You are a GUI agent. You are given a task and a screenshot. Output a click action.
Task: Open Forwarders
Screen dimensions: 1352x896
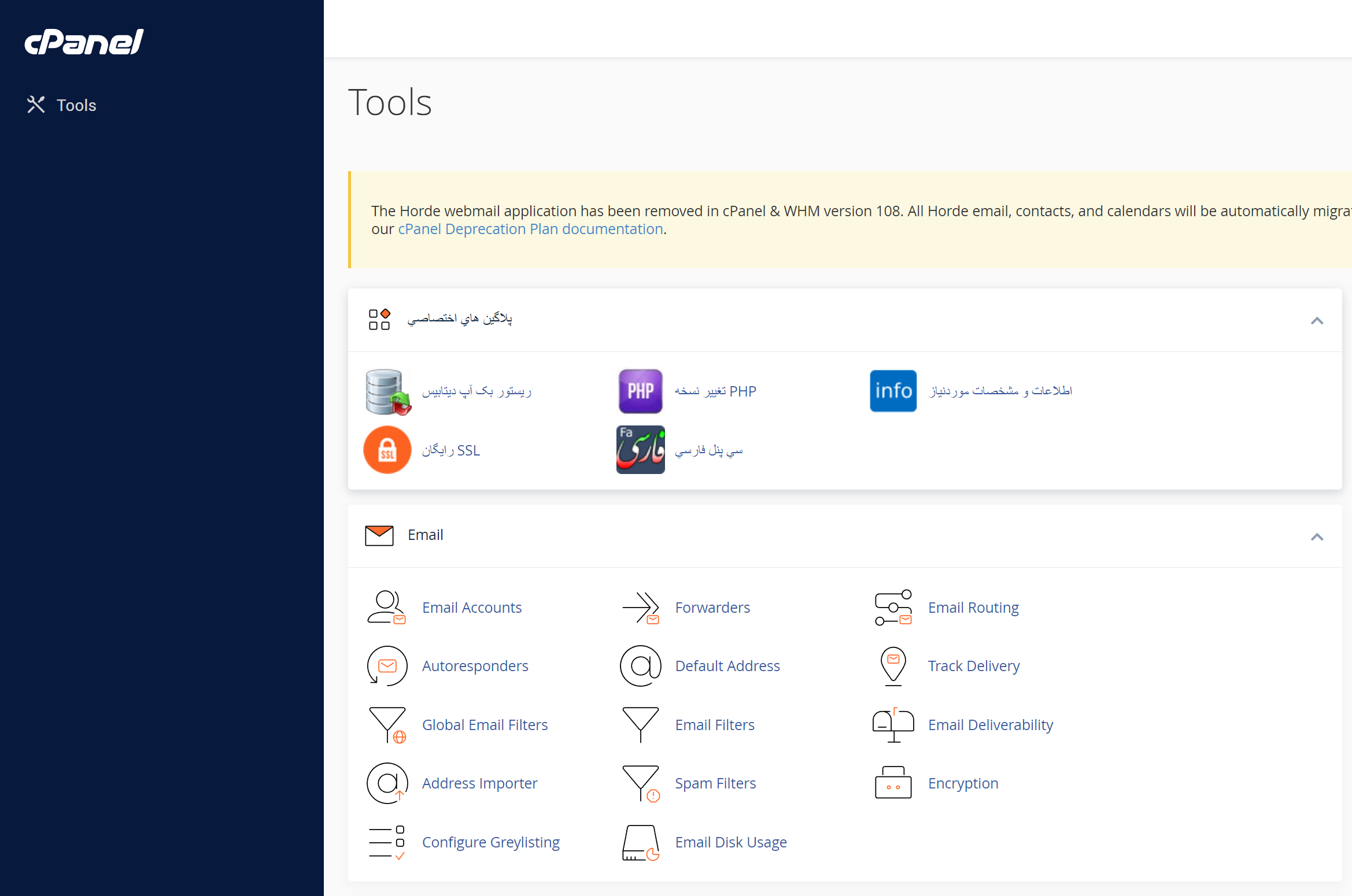point(712,608)
